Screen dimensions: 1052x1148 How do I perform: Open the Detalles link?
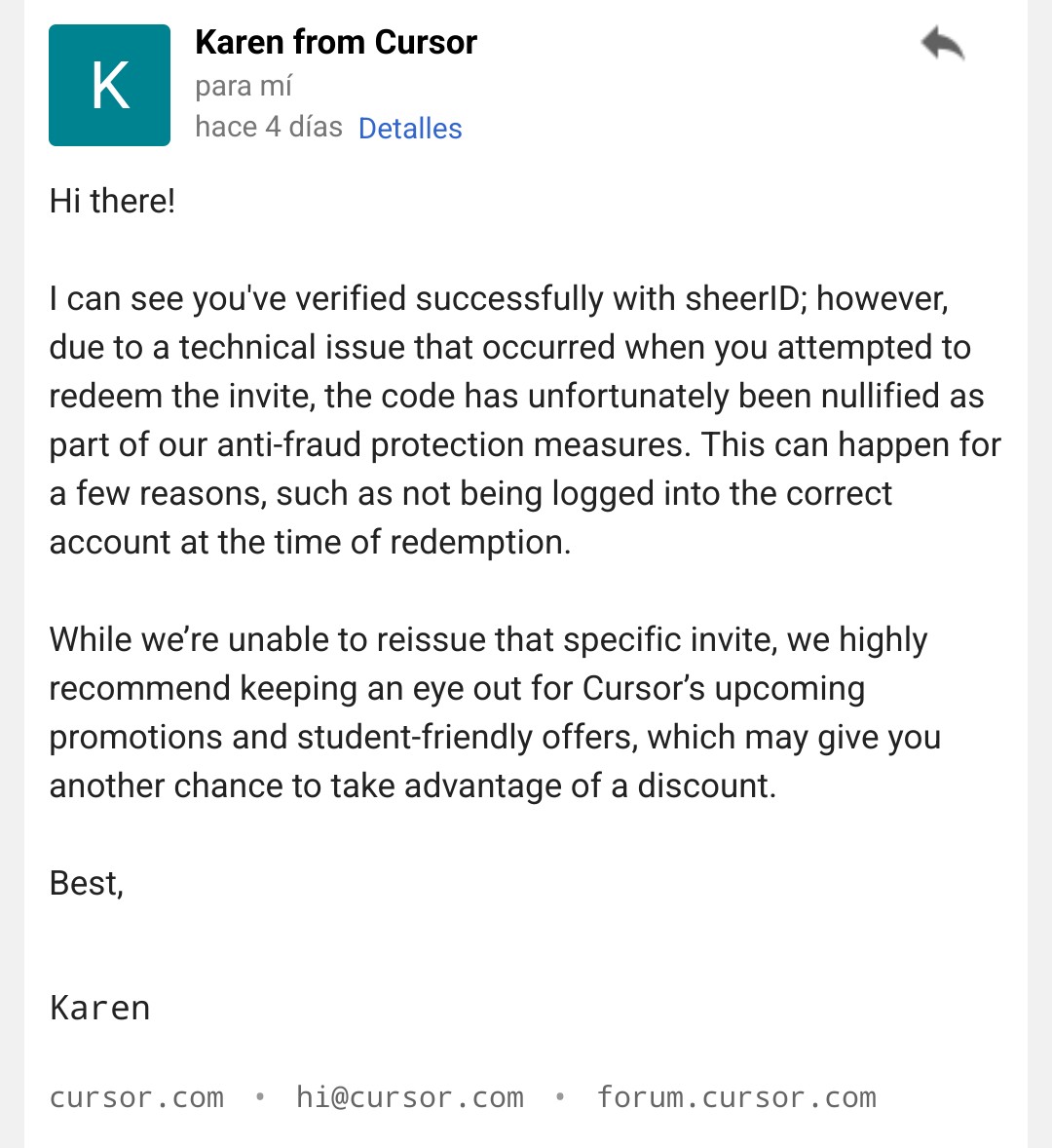(x=410, y=128)
